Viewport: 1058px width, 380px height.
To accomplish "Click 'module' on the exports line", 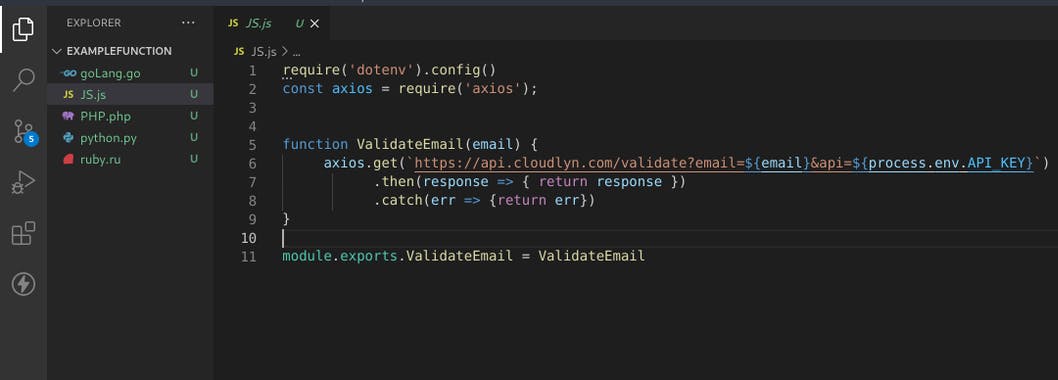I will (307, 256).
